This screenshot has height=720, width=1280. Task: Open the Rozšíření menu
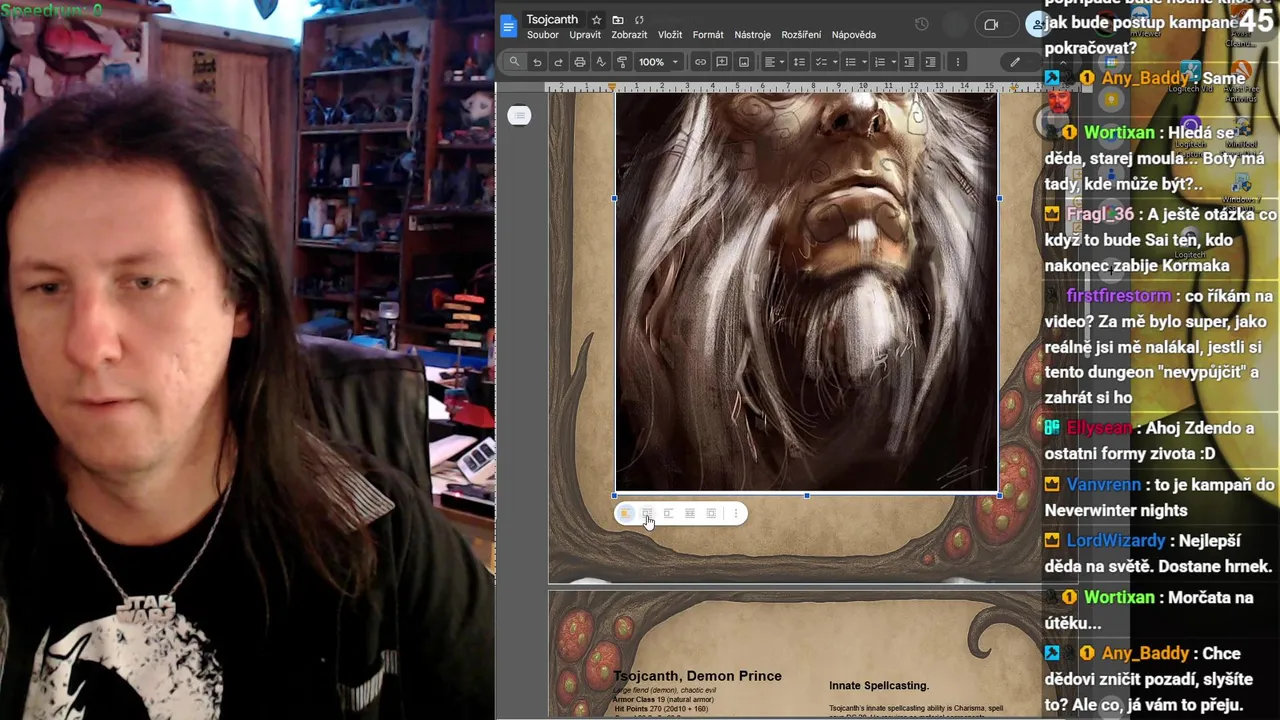(801, 35)
